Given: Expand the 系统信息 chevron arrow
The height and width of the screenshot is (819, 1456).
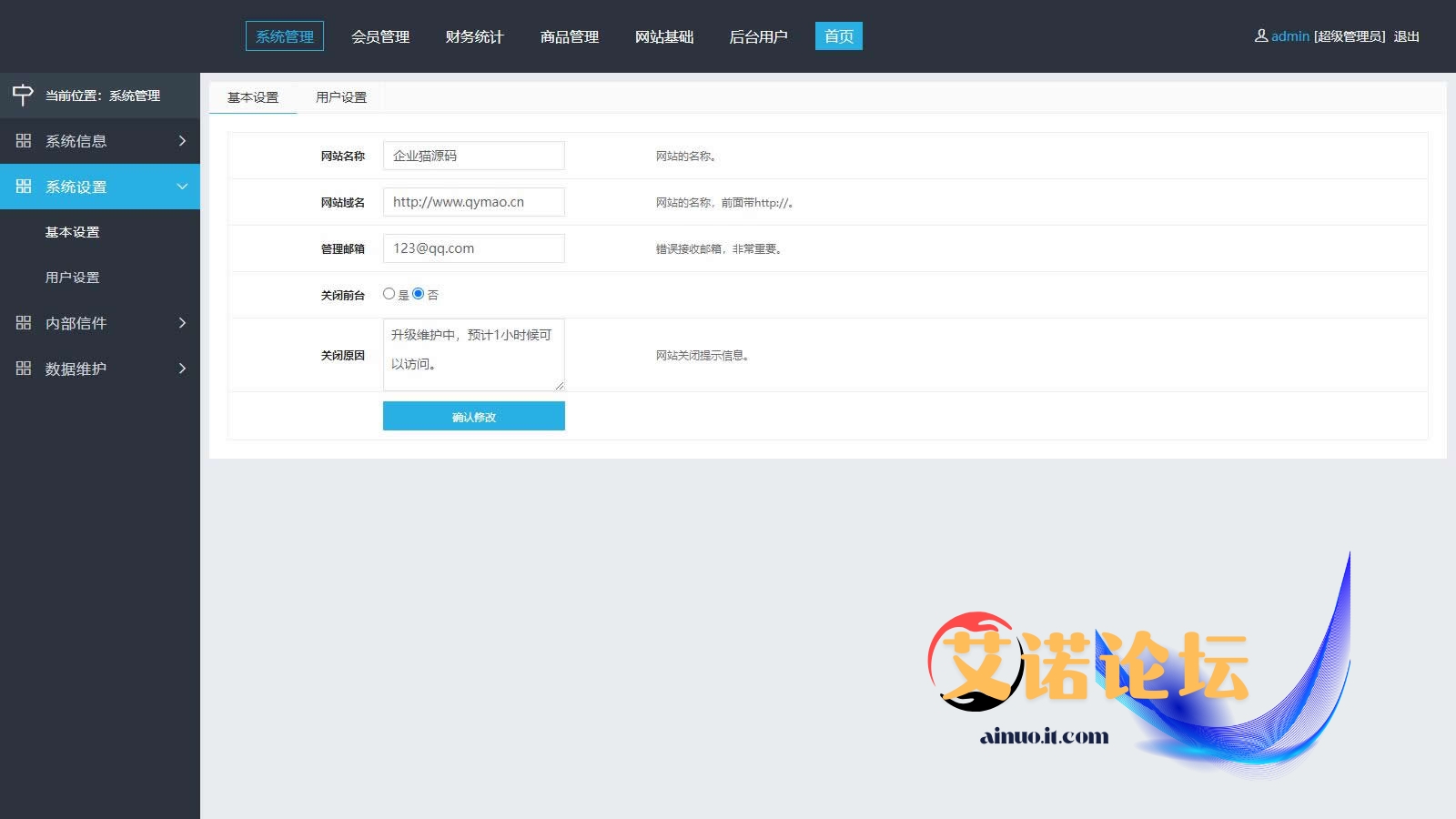Looking at the screenshot, I should 182,141.
